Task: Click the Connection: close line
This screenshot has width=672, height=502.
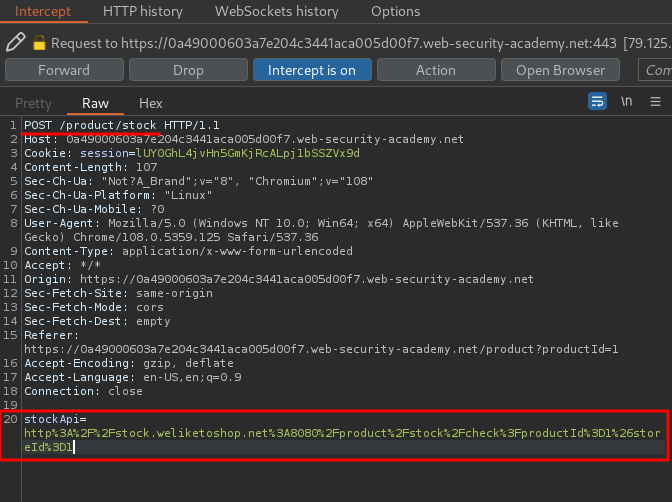Action: [x=84, y=391]
